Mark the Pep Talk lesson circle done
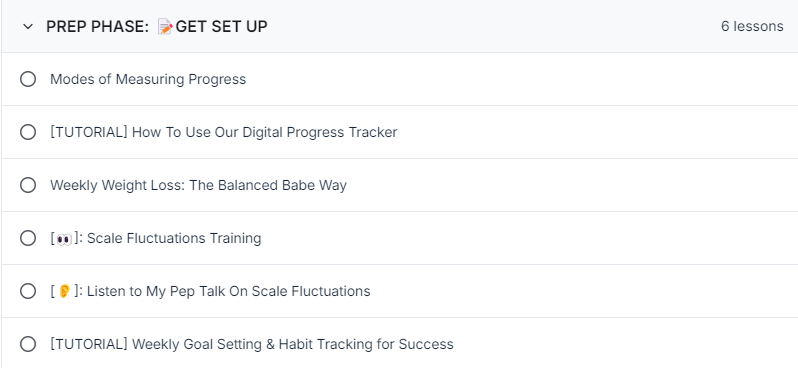This screenshot has width=798, height=368. (28, 291)
